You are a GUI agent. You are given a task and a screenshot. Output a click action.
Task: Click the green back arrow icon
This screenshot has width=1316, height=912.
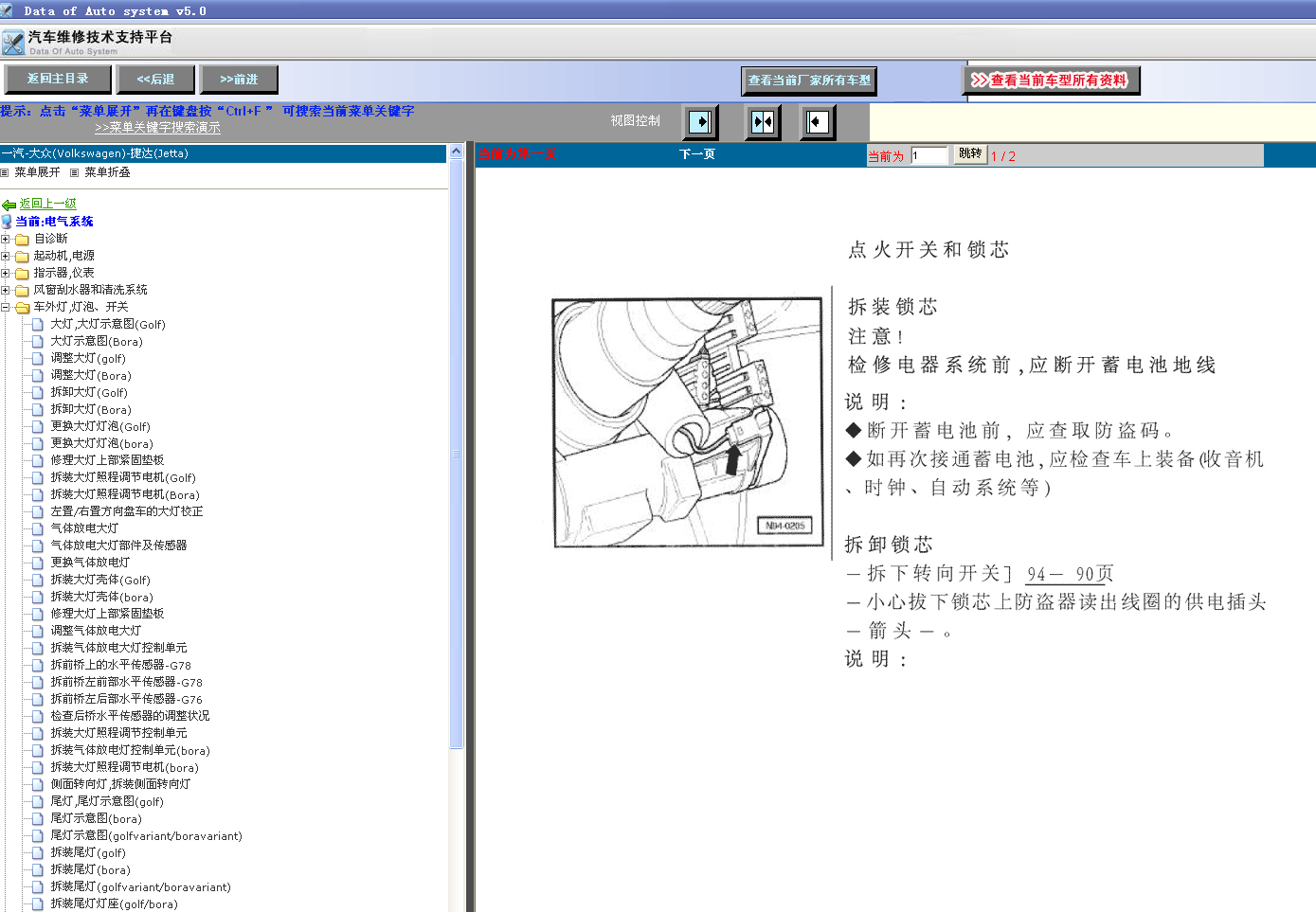(x=9, y=205)
